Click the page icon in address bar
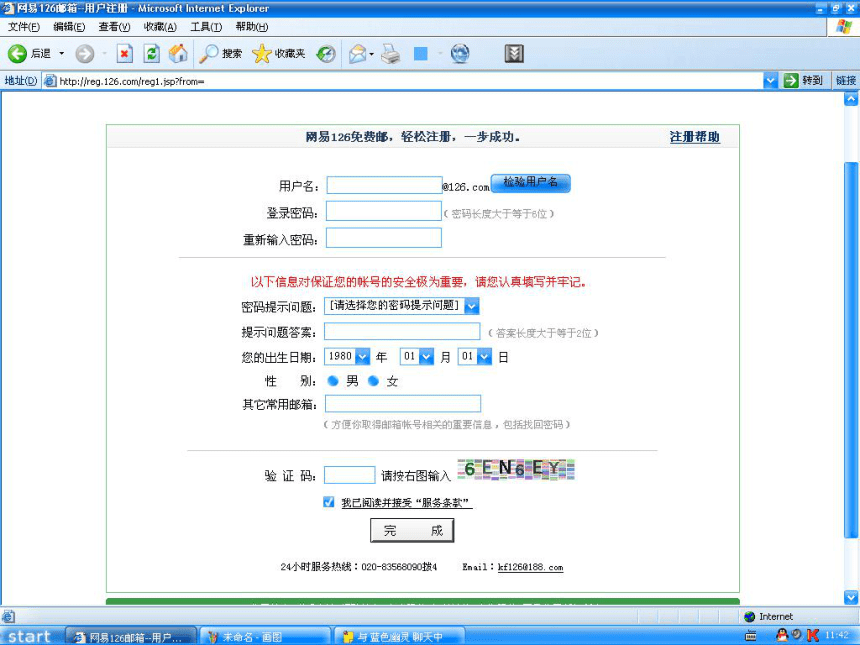This screenshot has height=645, width=860. (x=50, y=81)
